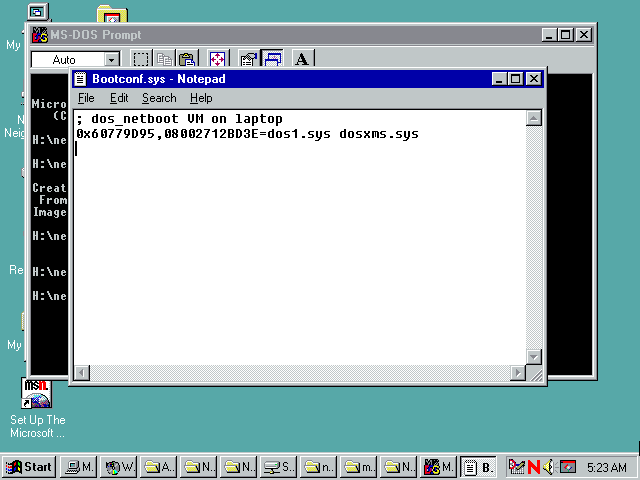
Task: Click the Paste icon in the MS-DOS toolbar
Action: (186, 60)
